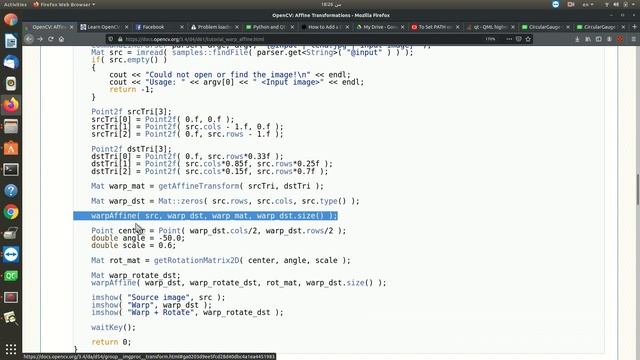Launch LibreOffice Writer from the dock
Image resolution: width=640 pixels, height=360 pixels.
coord(11,41)
